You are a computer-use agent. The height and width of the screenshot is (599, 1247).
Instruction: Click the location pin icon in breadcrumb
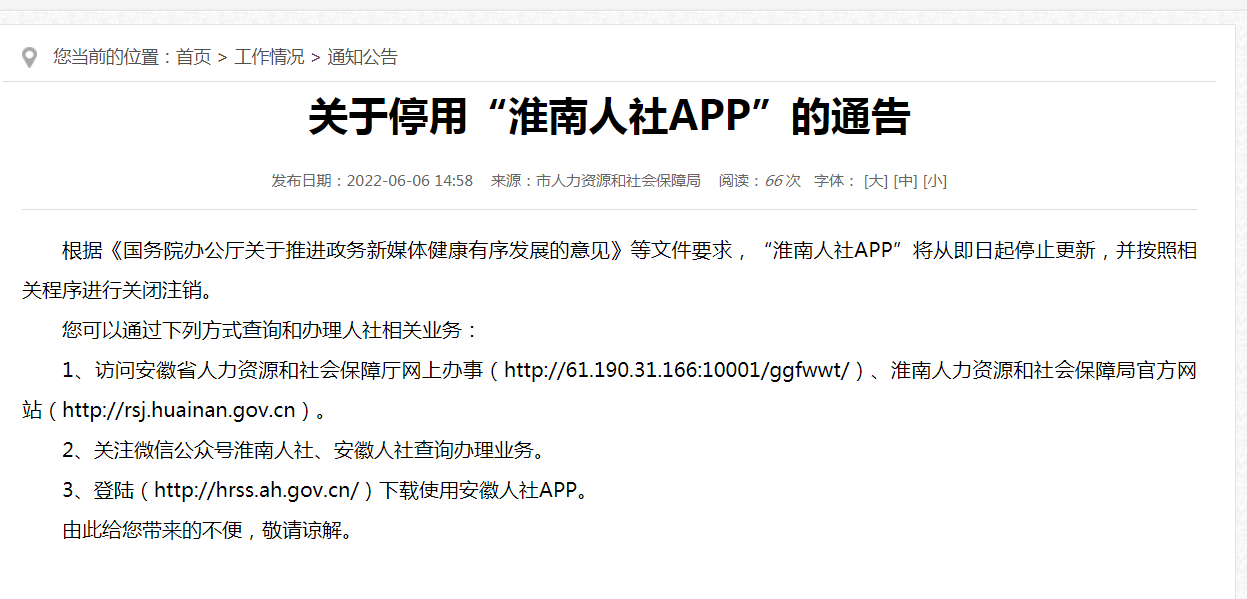click(x=30, y=56)
